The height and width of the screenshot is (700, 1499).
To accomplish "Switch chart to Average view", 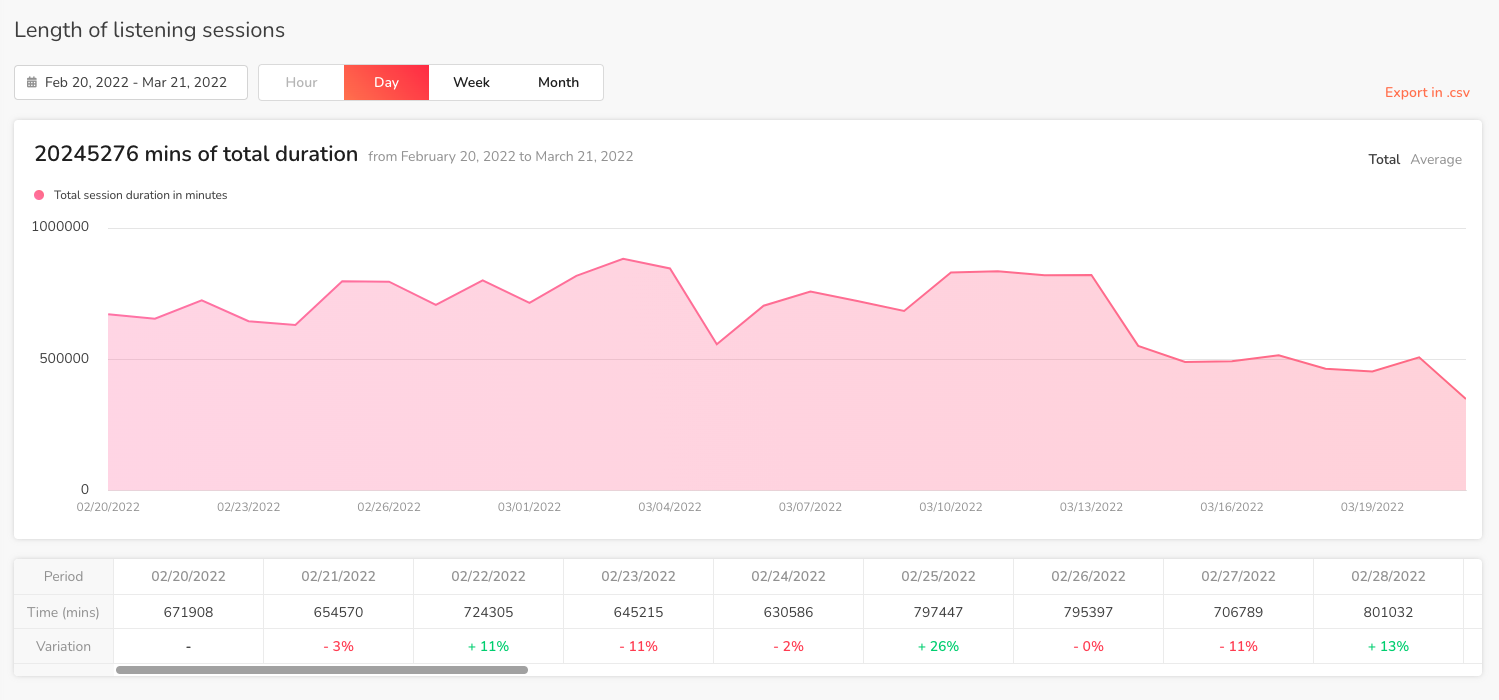I will tap(1435, 160).
